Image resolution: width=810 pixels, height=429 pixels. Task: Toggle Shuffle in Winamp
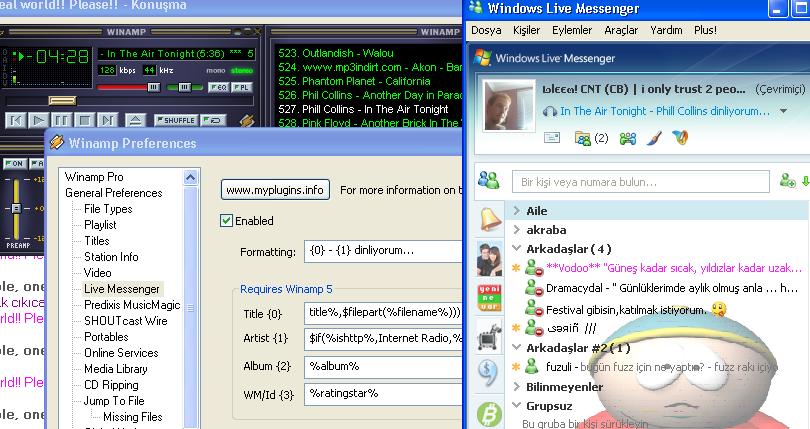pyautogui.click(x=176, y=120)
